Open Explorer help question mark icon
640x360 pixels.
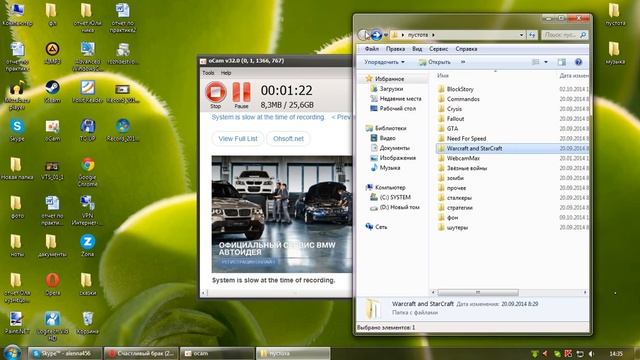coord(578,62)
